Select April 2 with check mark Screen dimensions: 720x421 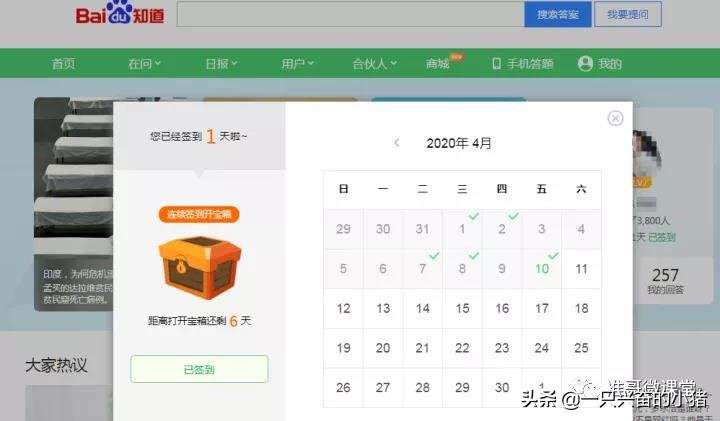click(x=502, y=229)
